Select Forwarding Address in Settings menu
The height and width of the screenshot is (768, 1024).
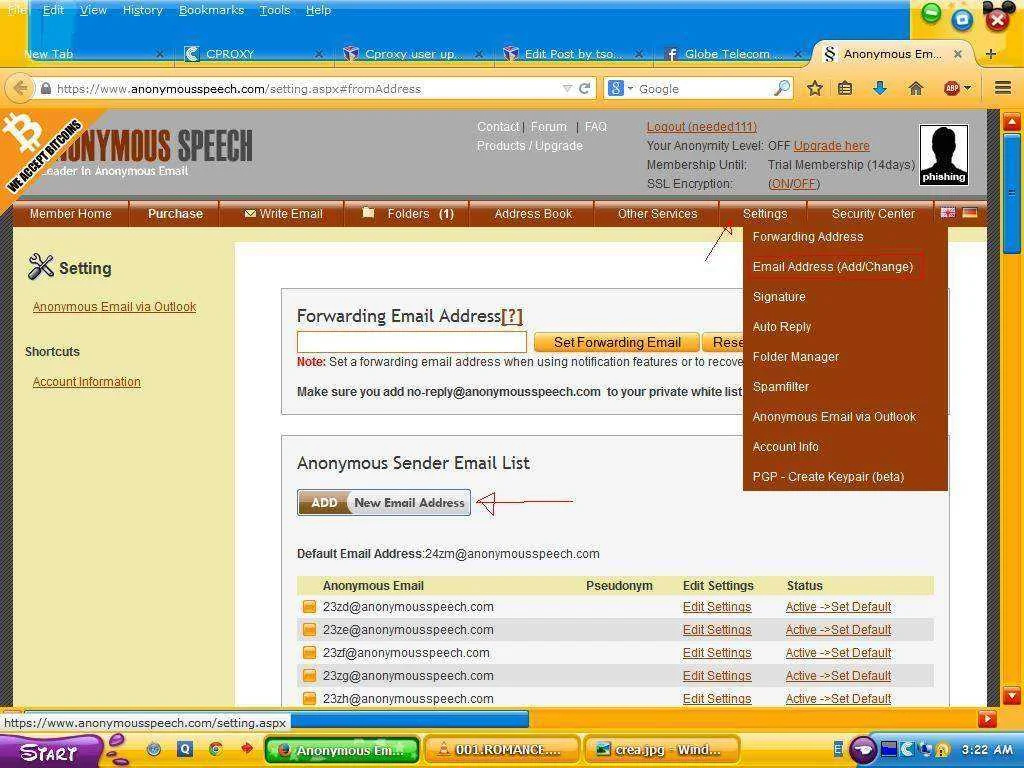[x=808, y=236]
